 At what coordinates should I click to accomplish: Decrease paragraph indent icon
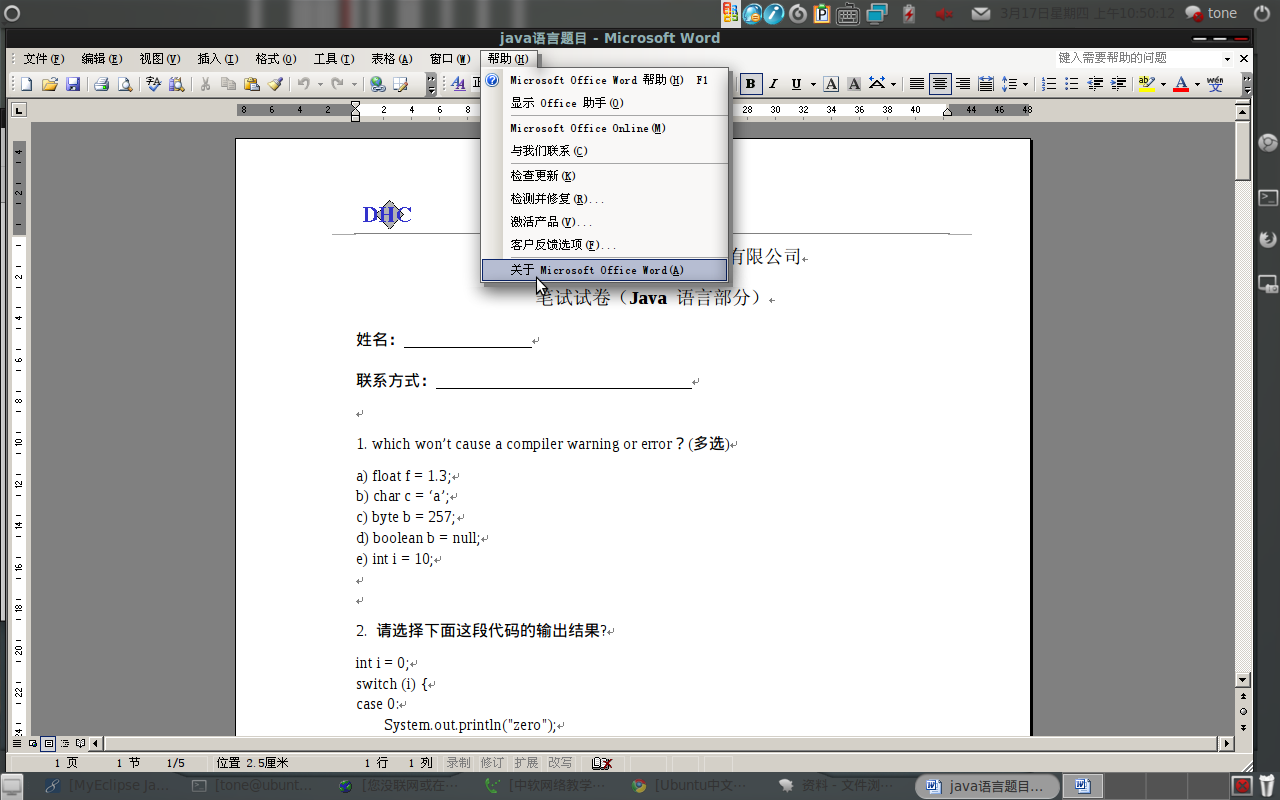click(1096, 85)
